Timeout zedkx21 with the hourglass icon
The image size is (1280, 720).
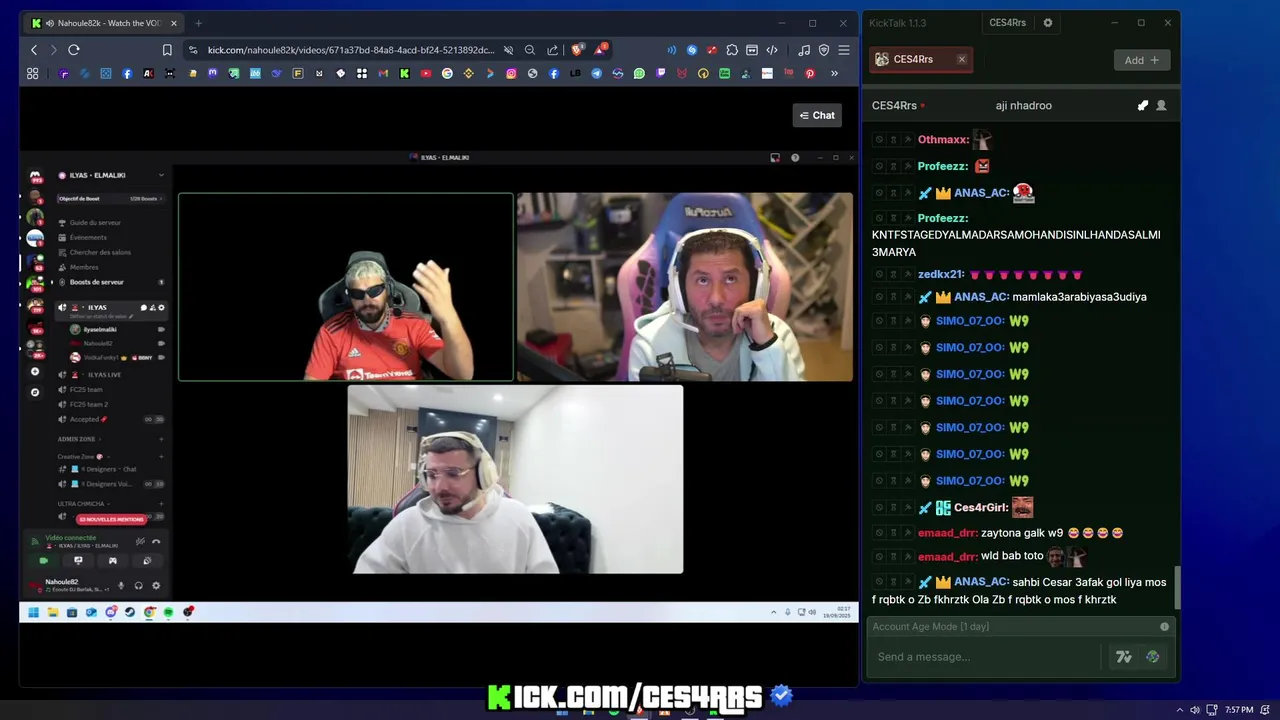(893, 274)
